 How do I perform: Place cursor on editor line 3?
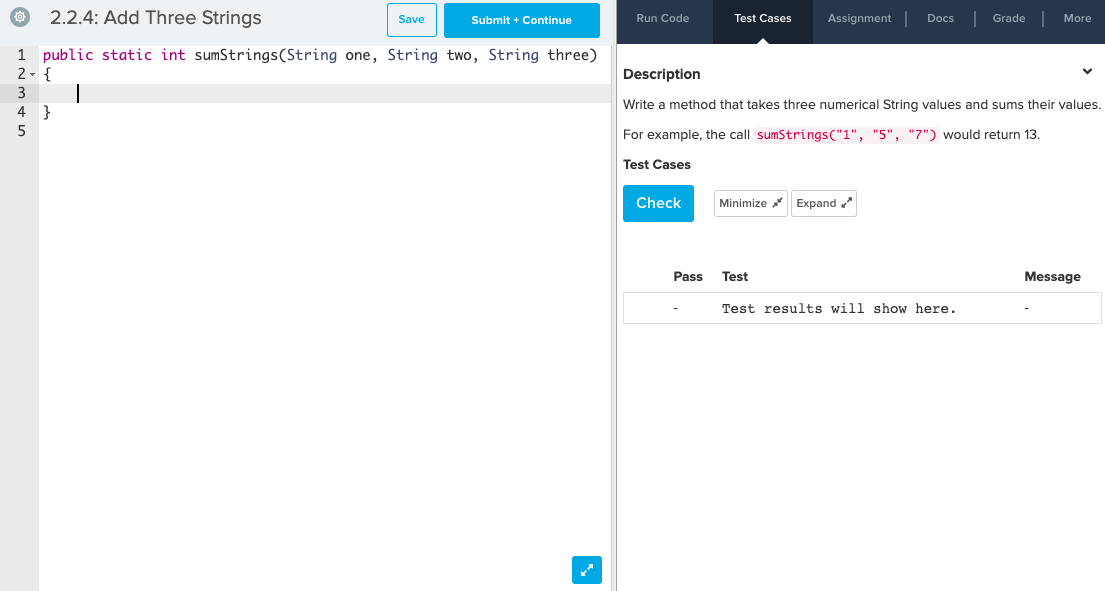coord(325,93)
